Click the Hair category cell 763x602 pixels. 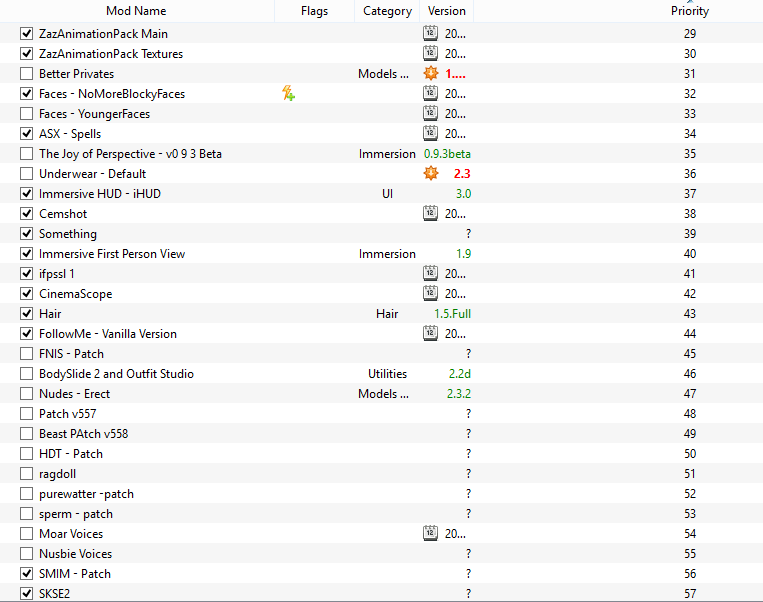387,314
